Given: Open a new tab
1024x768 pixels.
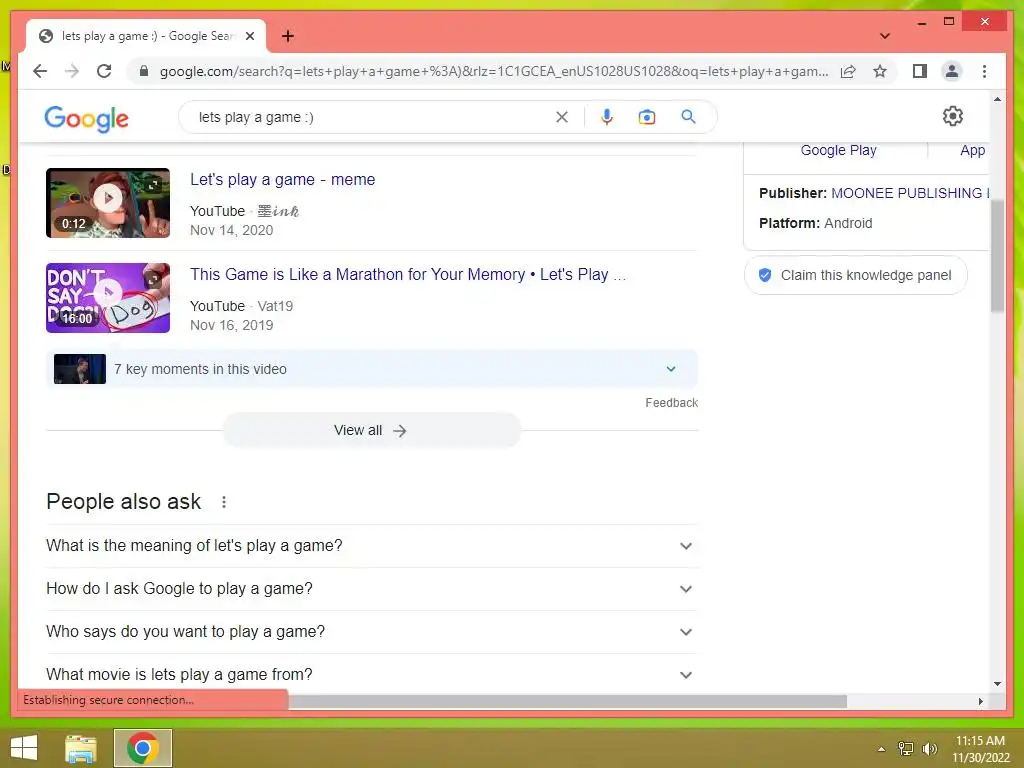Looking at the screenshot, I should (x=288, y=36).
